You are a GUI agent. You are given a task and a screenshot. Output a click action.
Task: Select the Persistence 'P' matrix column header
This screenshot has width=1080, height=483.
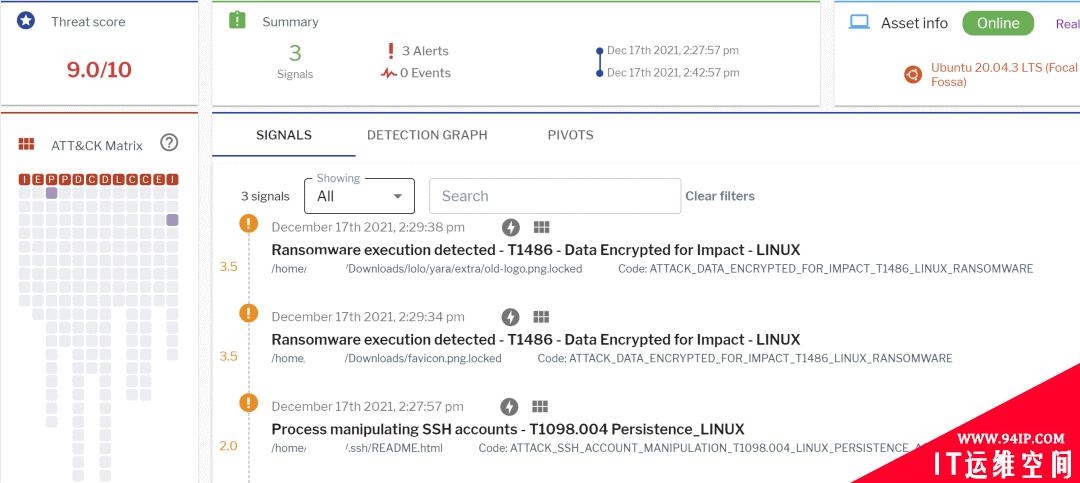[x=52, y=180]
